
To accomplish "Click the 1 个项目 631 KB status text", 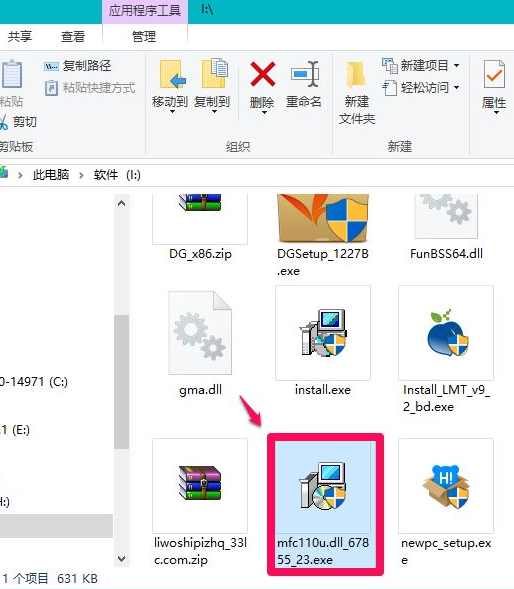I will click(x=50, y=578).
